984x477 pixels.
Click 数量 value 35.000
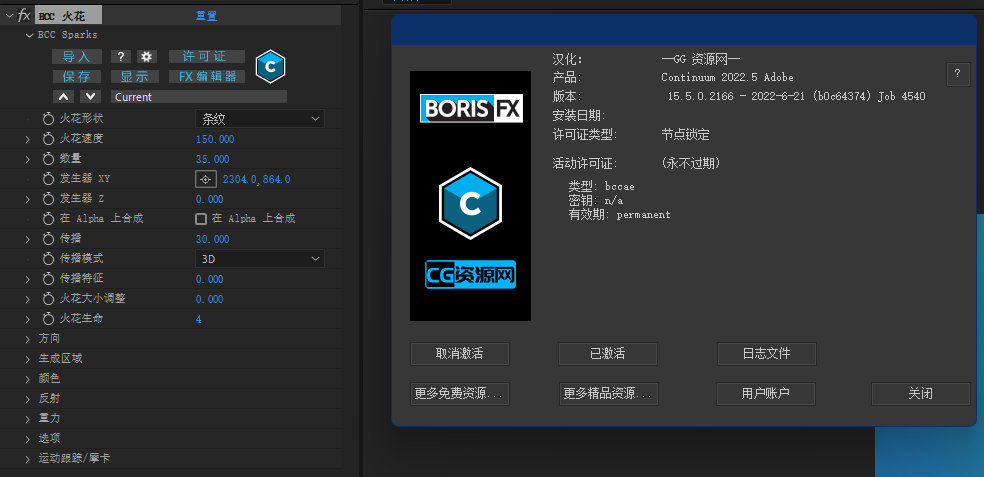(212, 159)
